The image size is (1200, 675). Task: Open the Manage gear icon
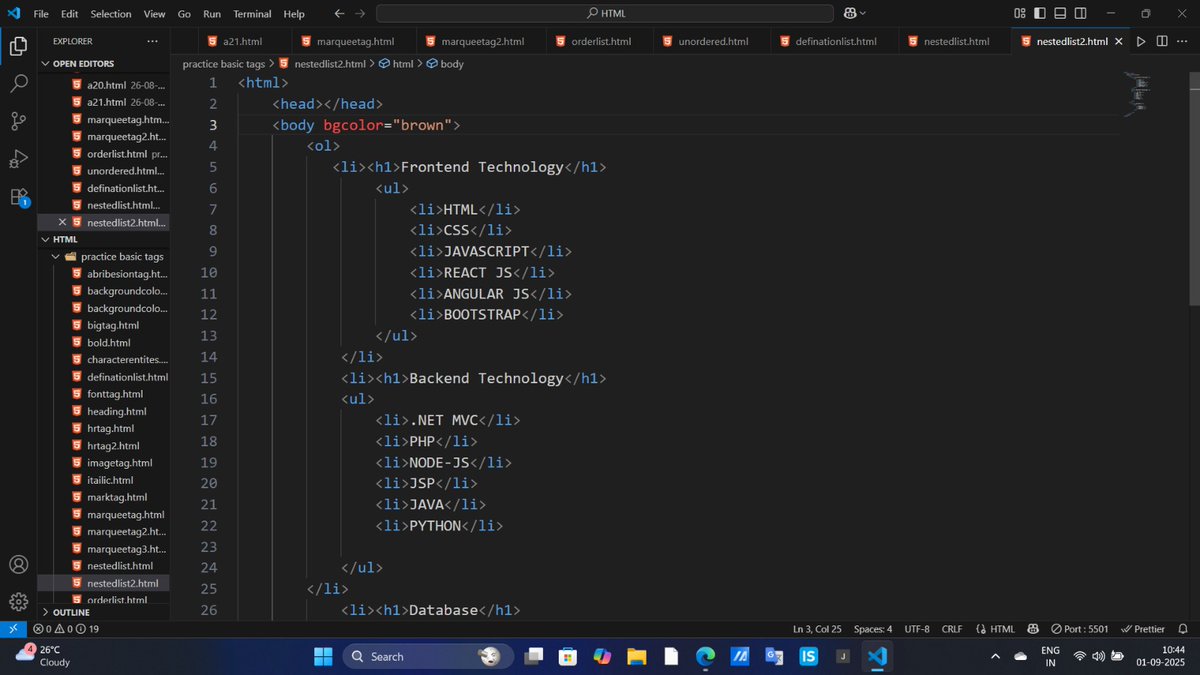[x=18, y=601]
